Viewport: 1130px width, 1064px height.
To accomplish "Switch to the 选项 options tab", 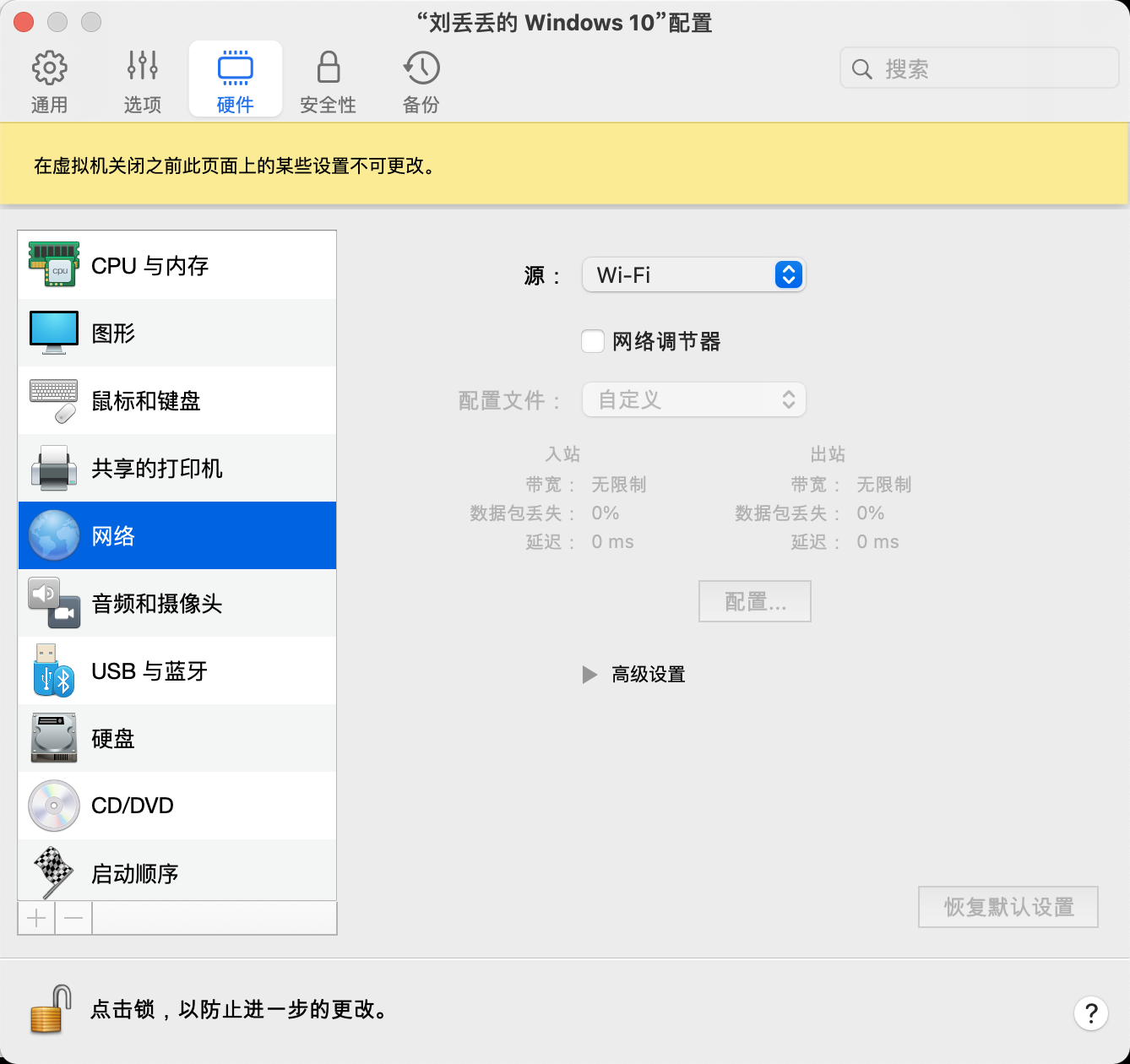I will coord(142,81).
